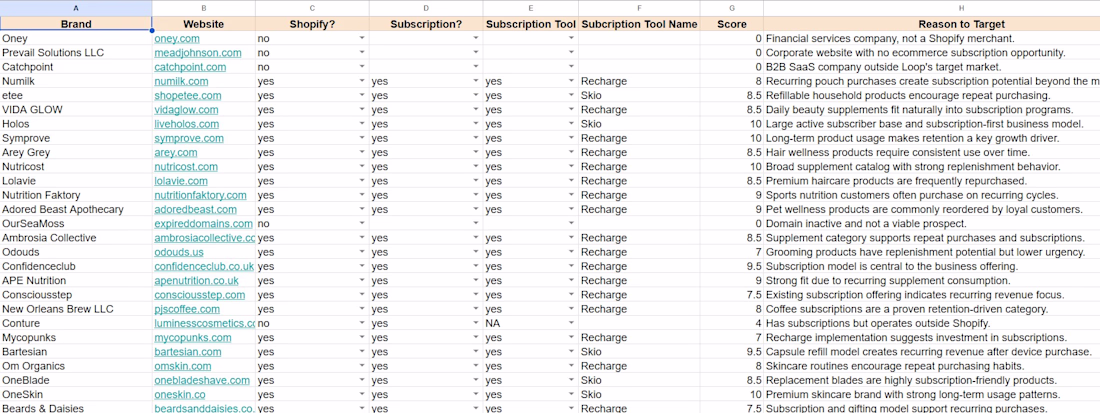Open Shopify dropdown in Oney row

tap(362, 39)
